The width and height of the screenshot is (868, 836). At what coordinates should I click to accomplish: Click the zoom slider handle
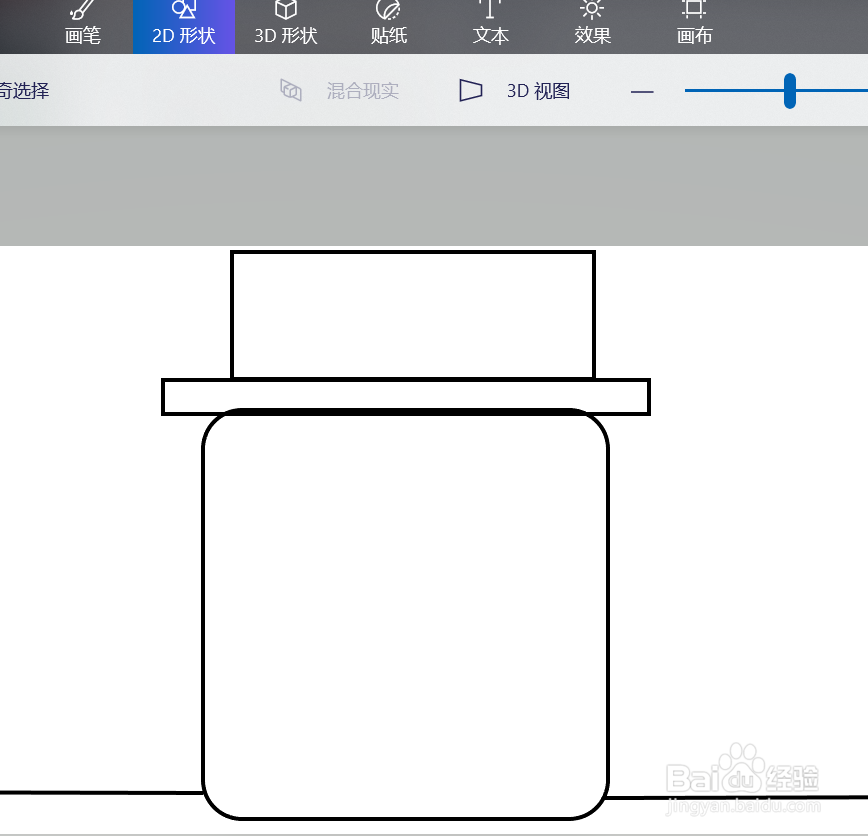point(790,91)
